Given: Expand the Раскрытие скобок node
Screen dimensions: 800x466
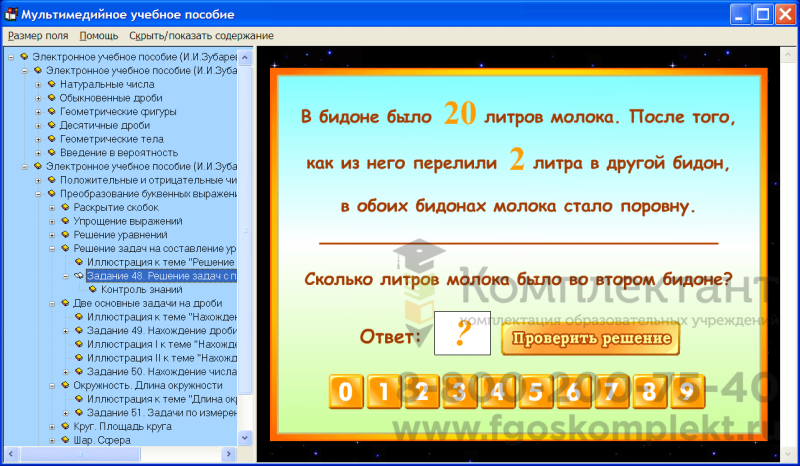Looking at the screenshot, I should (52, 208).
